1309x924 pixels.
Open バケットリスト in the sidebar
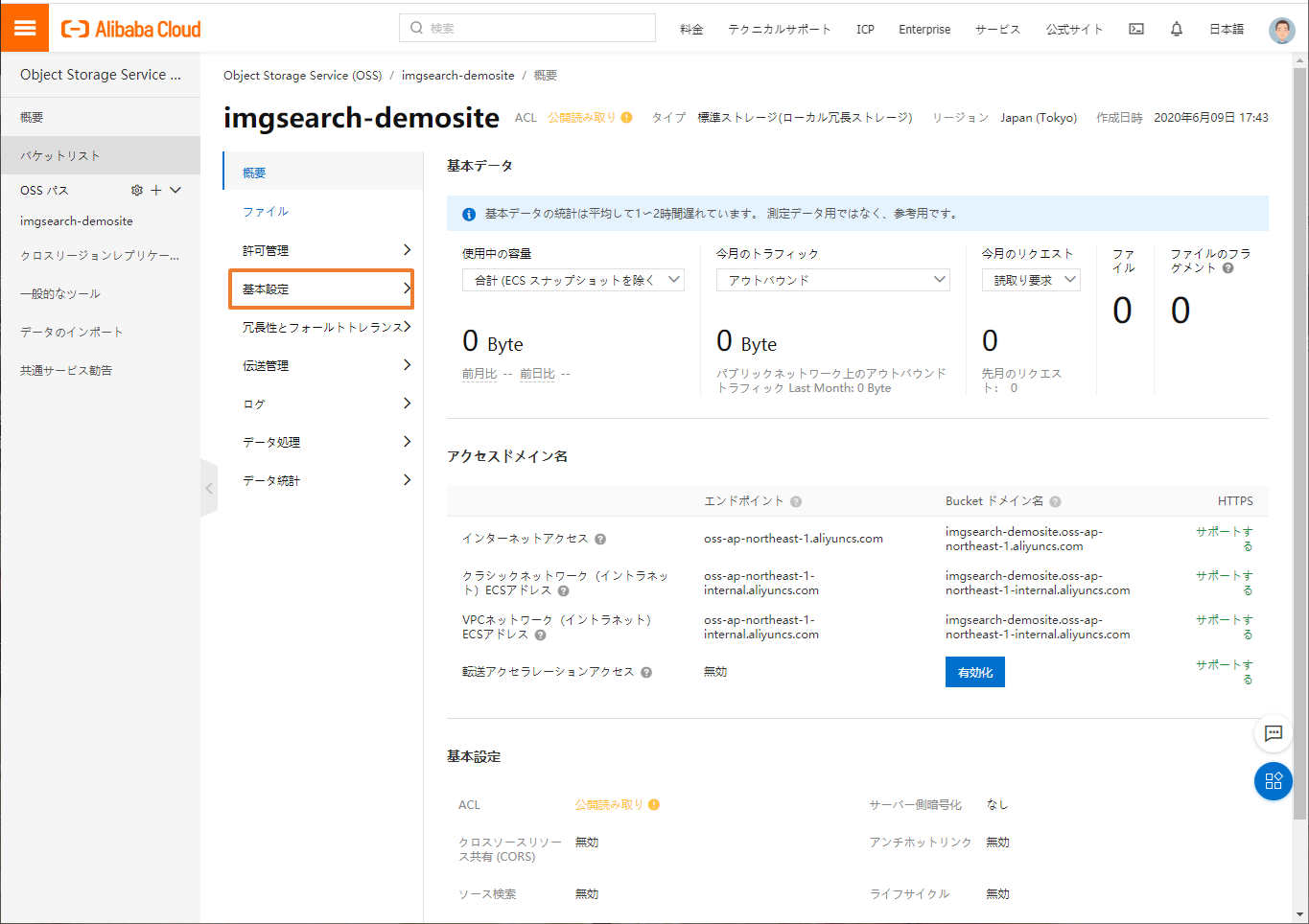(x=101, y=155)
